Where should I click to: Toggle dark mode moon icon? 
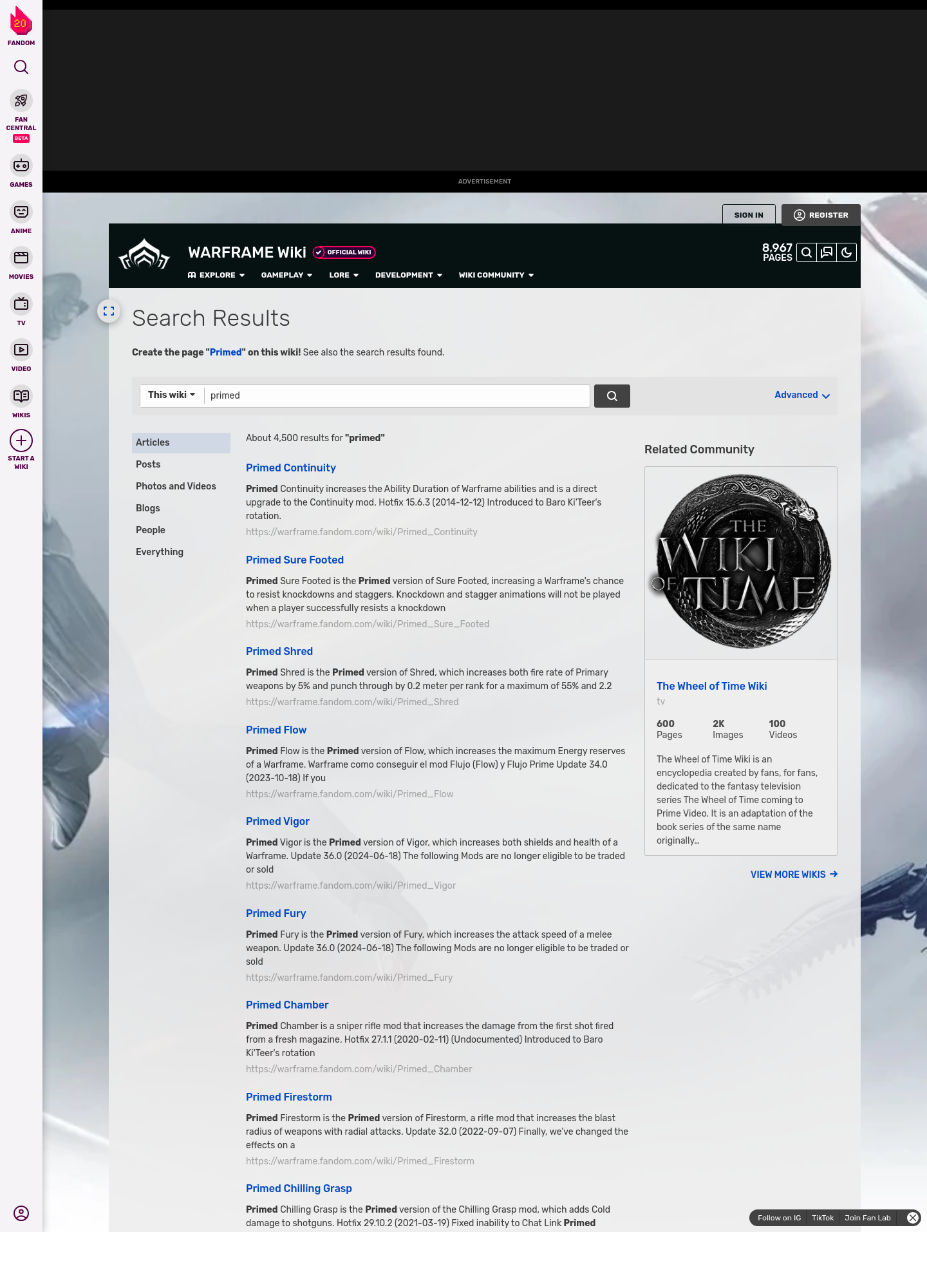click(x=847, y=252)
